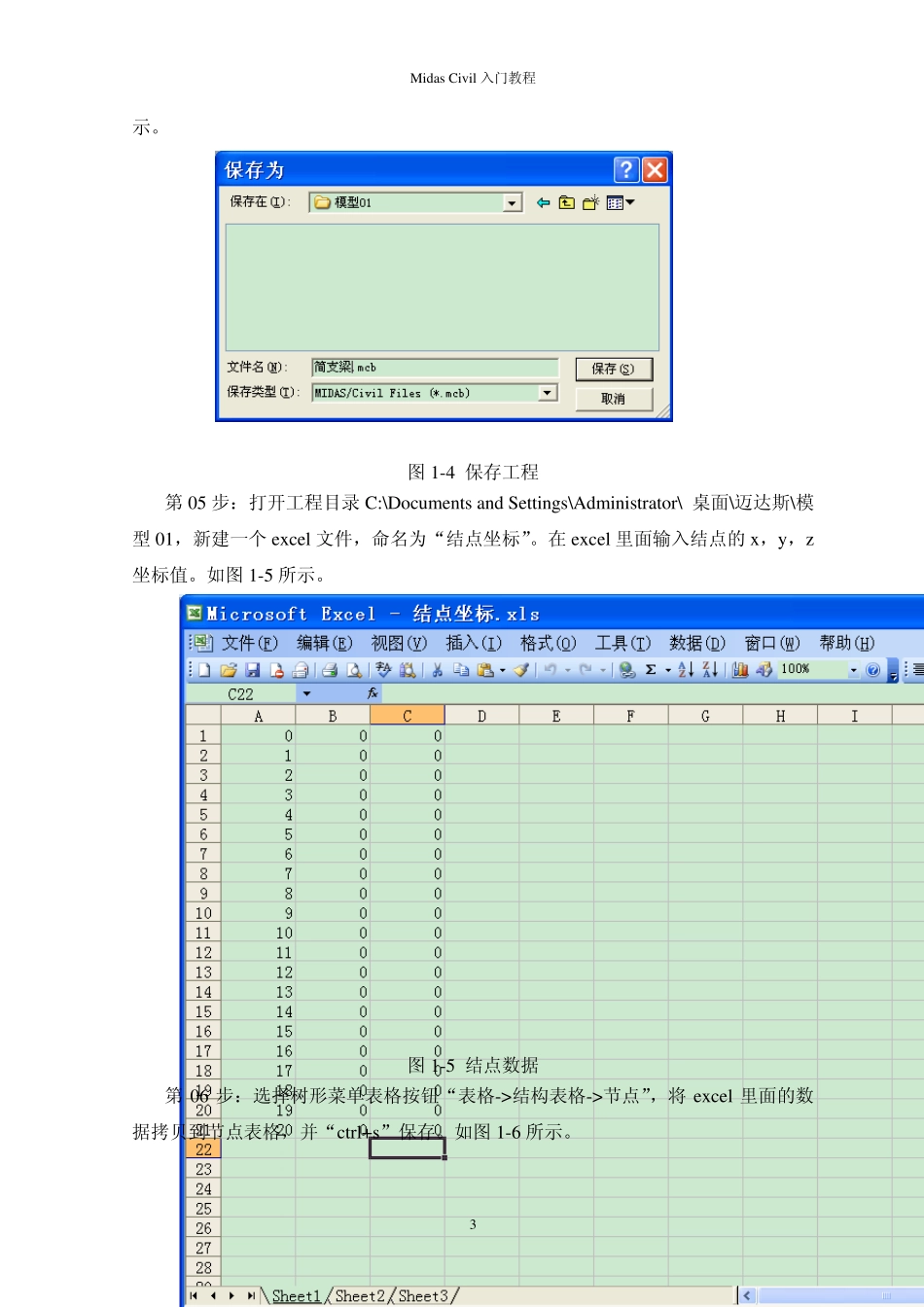Screen dimensions: 924x1307
Task: Open the 插入(I) menu
Action: coord(474,643)
